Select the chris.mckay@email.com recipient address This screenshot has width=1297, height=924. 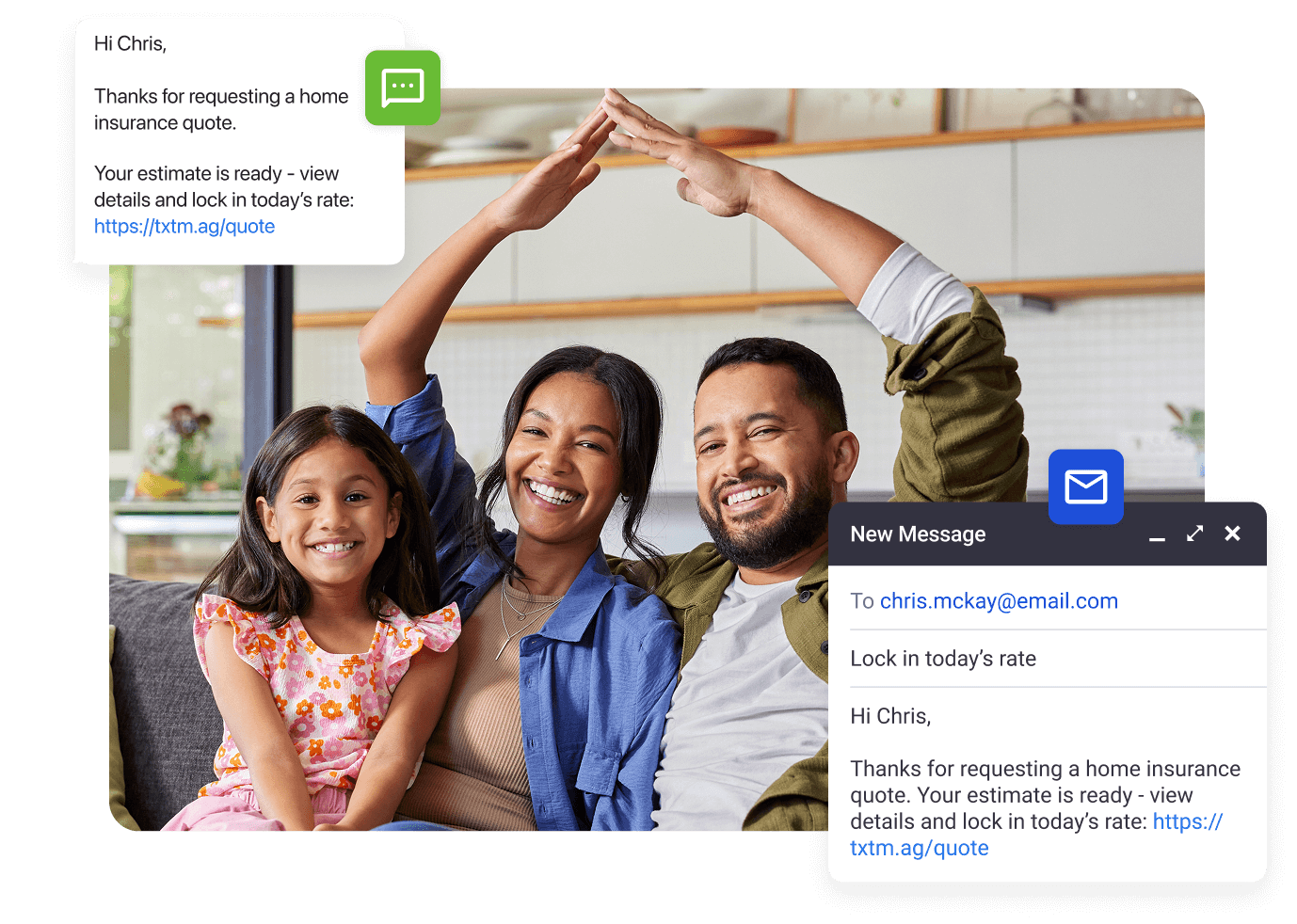click(999, 600)
